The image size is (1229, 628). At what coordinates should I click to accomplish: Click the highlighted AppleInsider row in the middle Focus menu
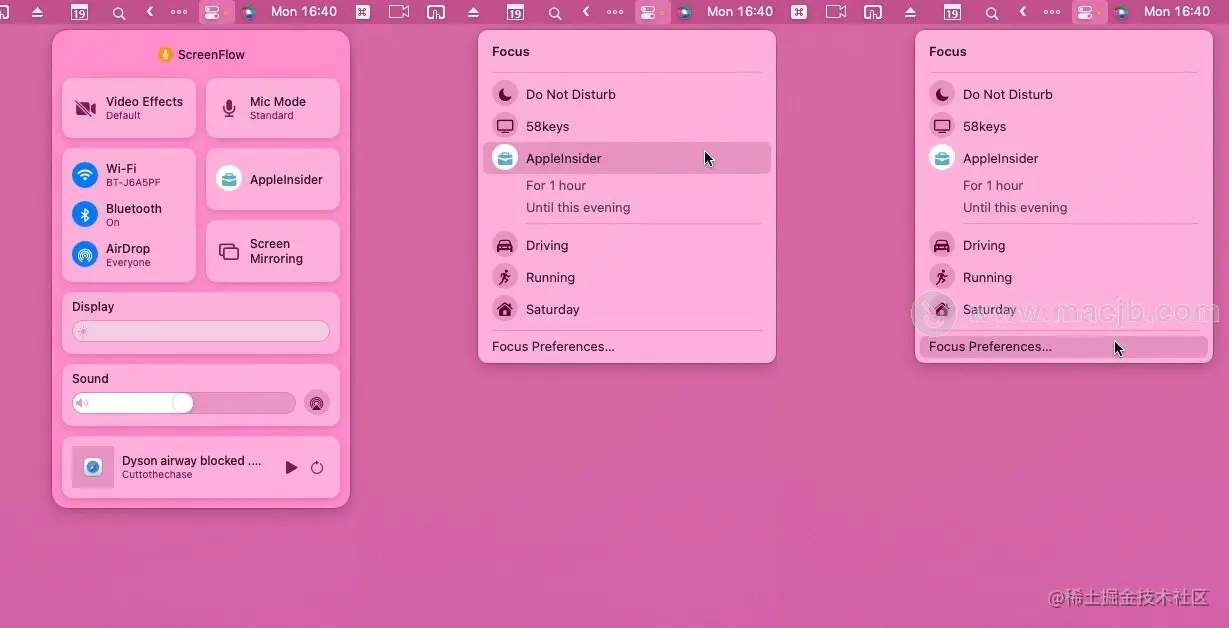(x=627, y=158)
